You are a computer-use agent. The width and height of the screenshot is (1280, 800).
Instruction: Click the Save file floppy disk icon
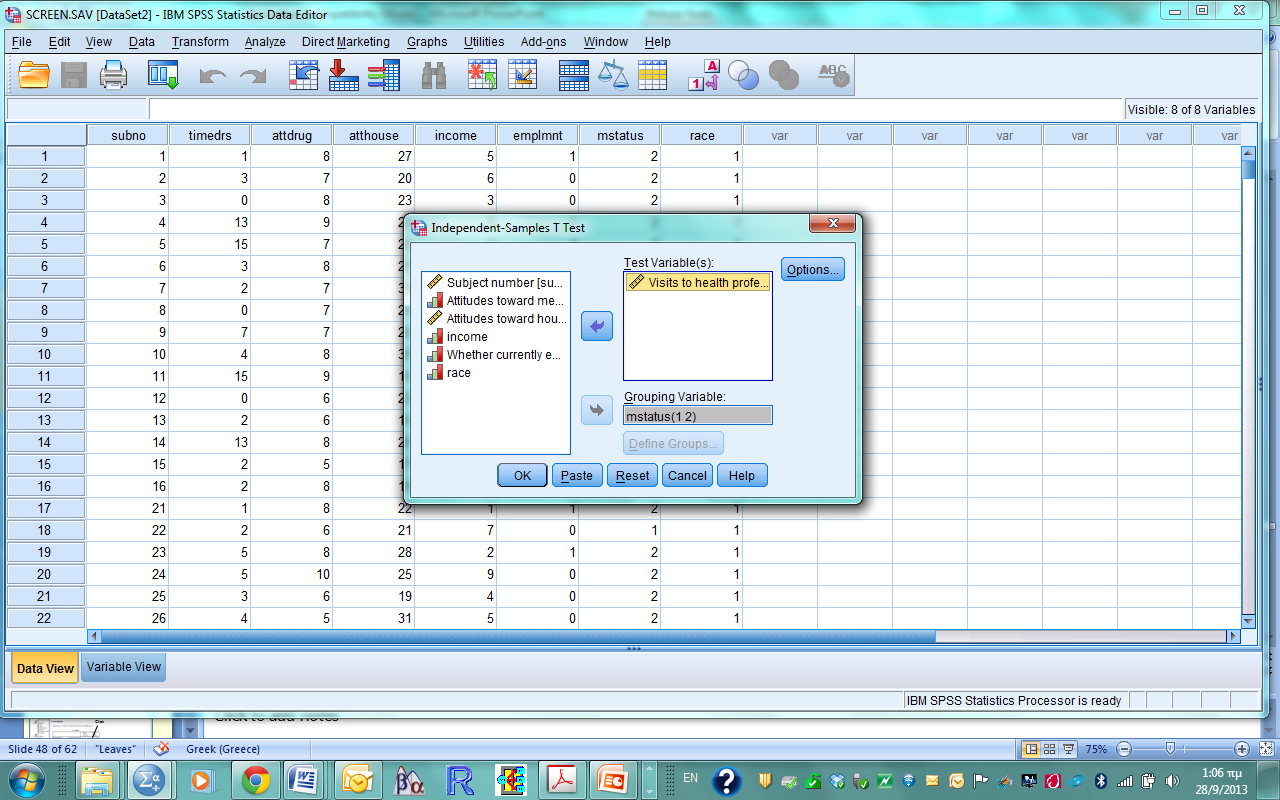74,75
